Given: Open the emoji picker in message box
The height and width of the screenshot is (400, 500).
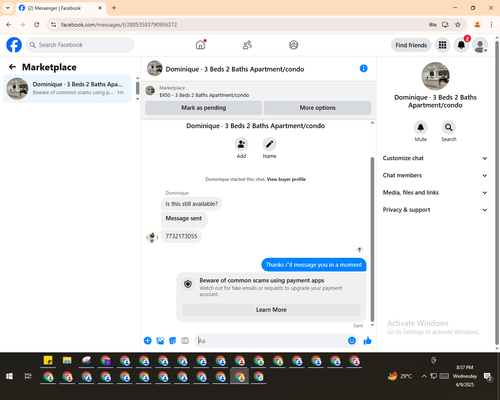Looking at the screenshot, I should point(352,341).
